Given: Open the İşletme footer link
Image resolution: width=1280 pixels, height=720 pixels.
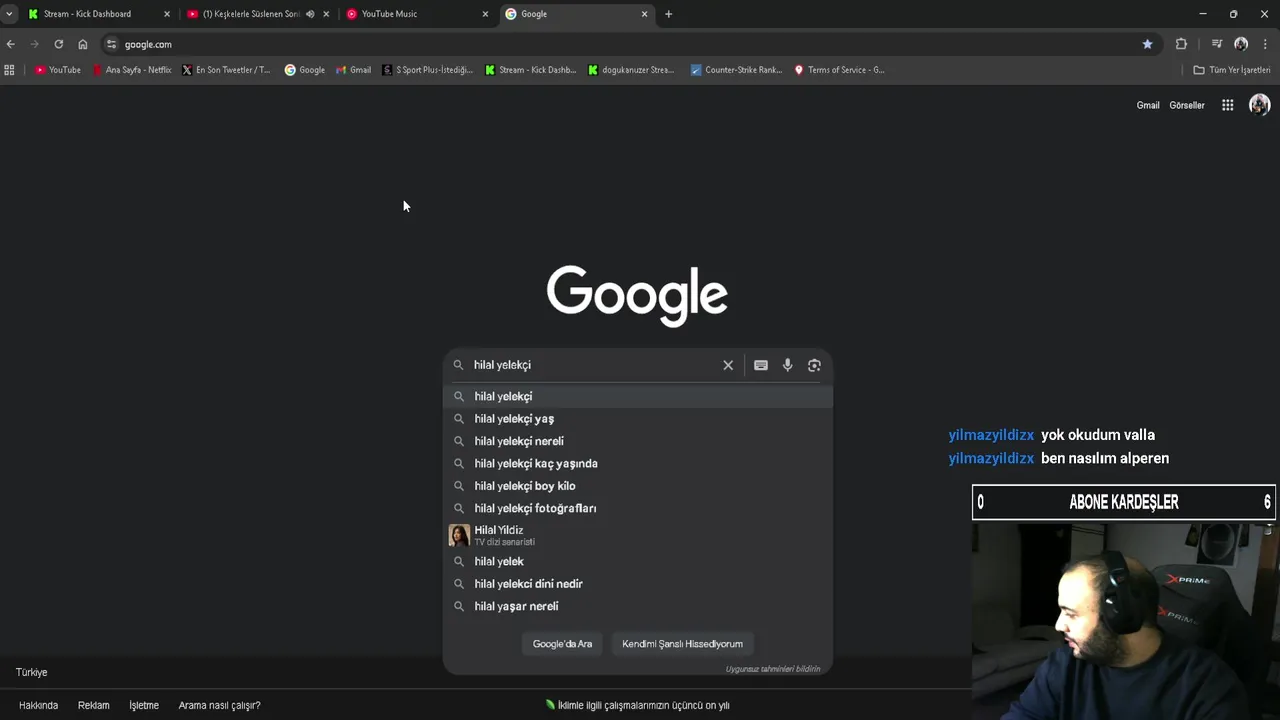Looking at the screenshot, I should click(x=144, y=705).
